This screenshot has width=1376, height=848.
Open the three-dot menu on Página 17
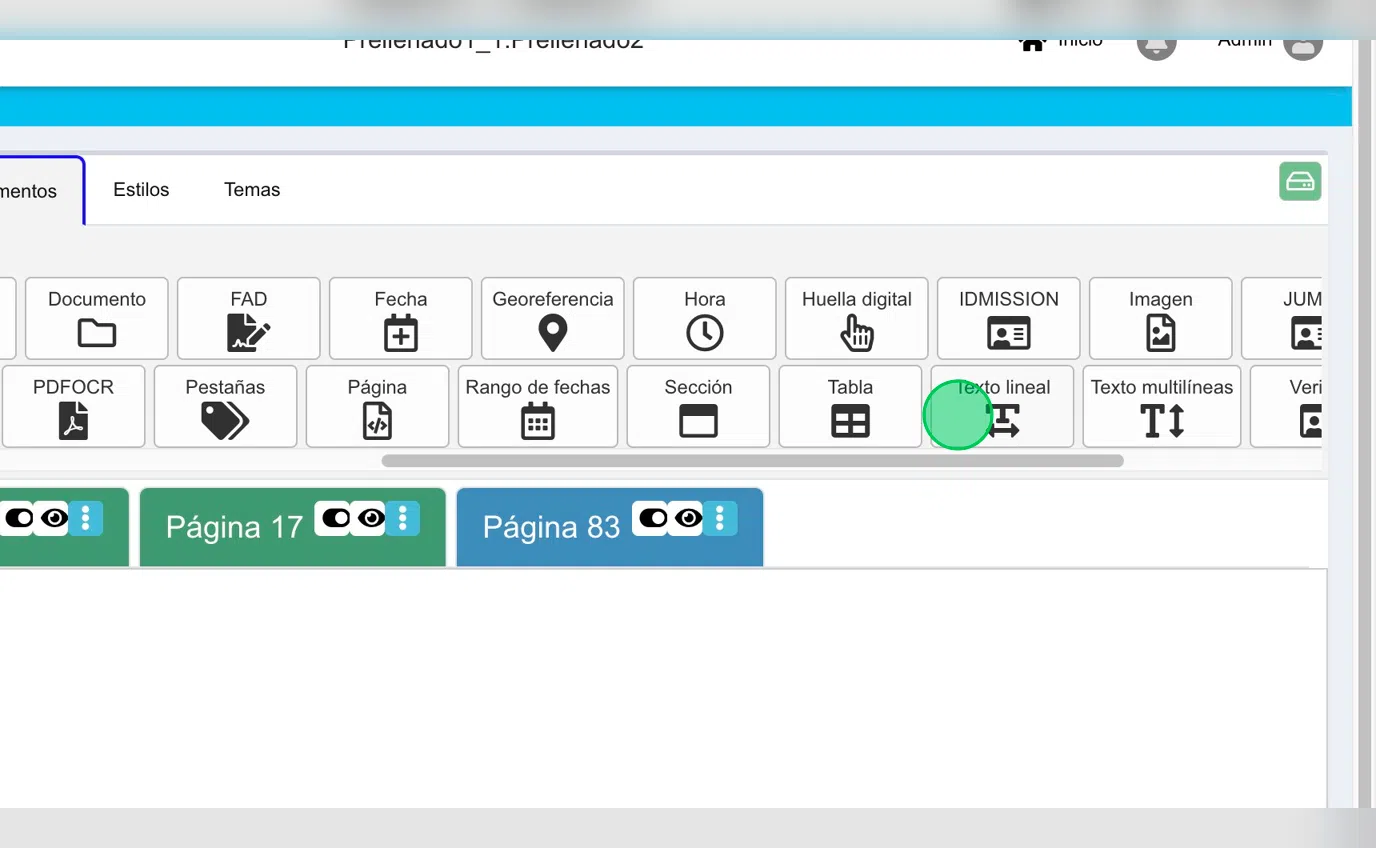point(403,518)
